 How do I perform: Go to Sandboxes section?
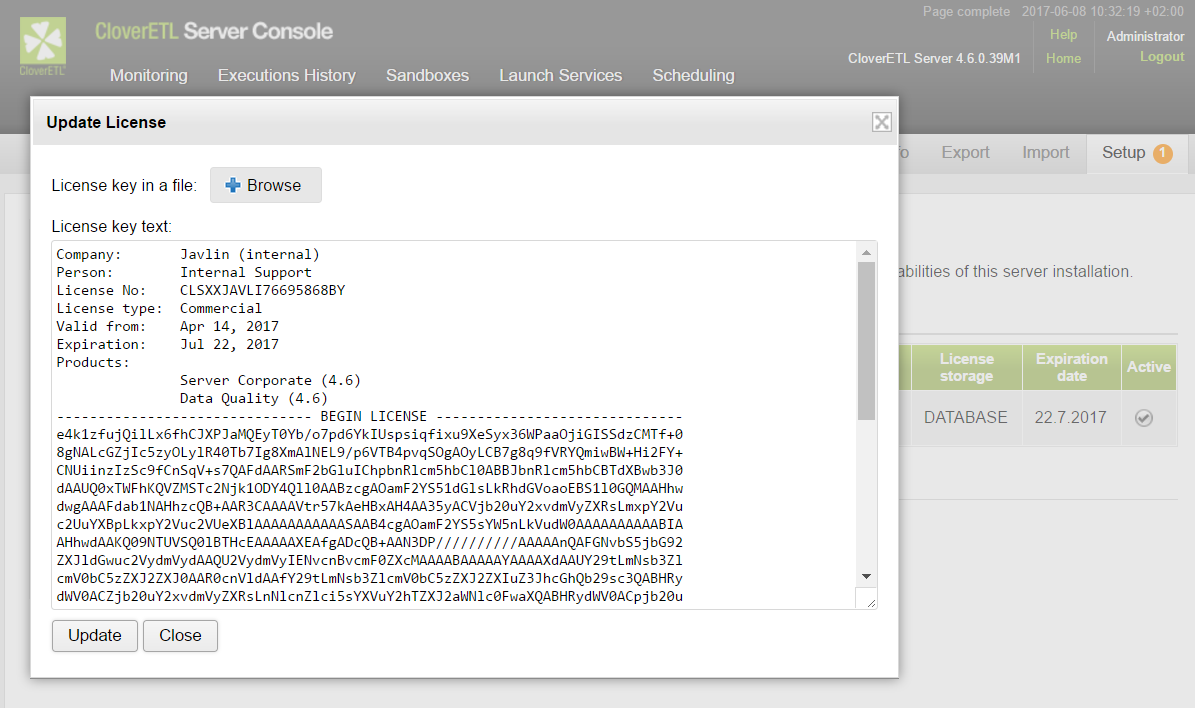tap(428, 75)
